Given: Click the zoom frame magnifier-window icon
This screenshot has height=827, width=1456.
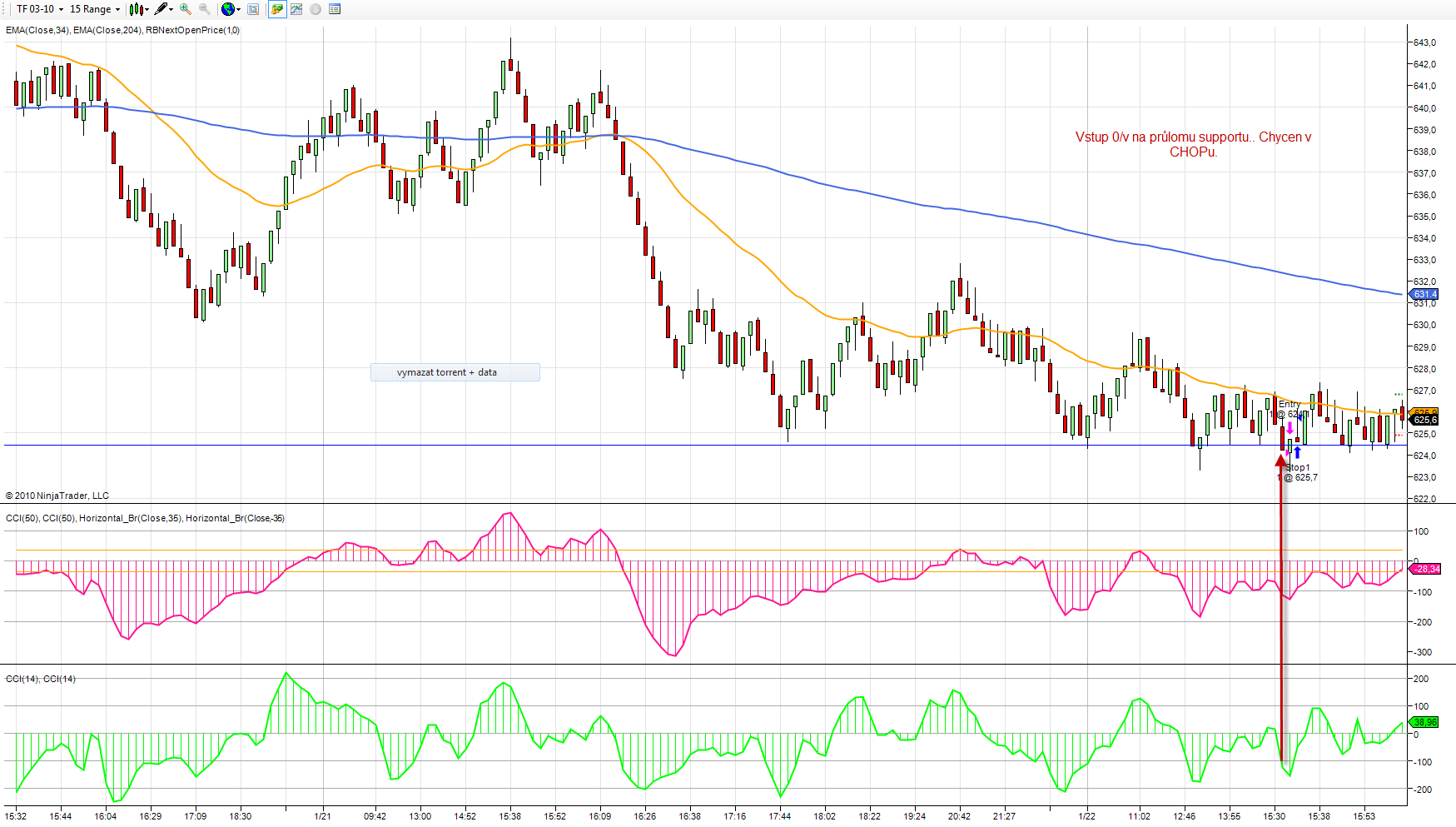Looking at the screenshot, I should (253, 9).
